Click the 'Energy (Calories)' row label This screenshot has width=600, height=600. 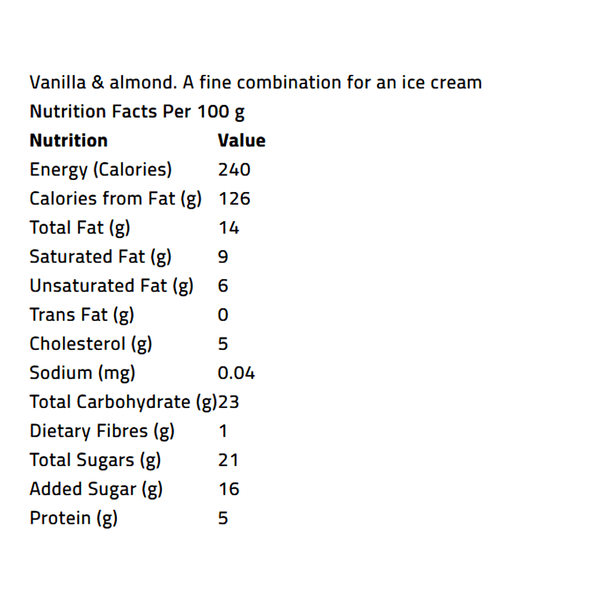coord(100,169)
